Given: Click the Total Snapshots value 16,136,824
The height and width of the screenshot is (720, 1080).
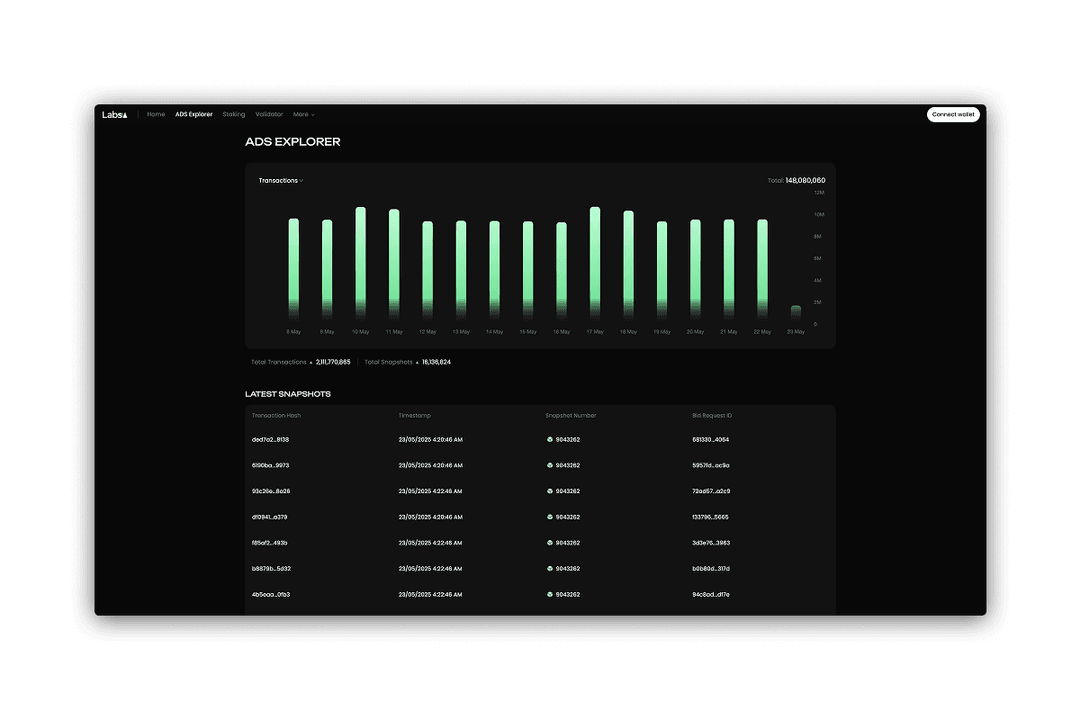Looking at the screenshot, I should (437, 362).
